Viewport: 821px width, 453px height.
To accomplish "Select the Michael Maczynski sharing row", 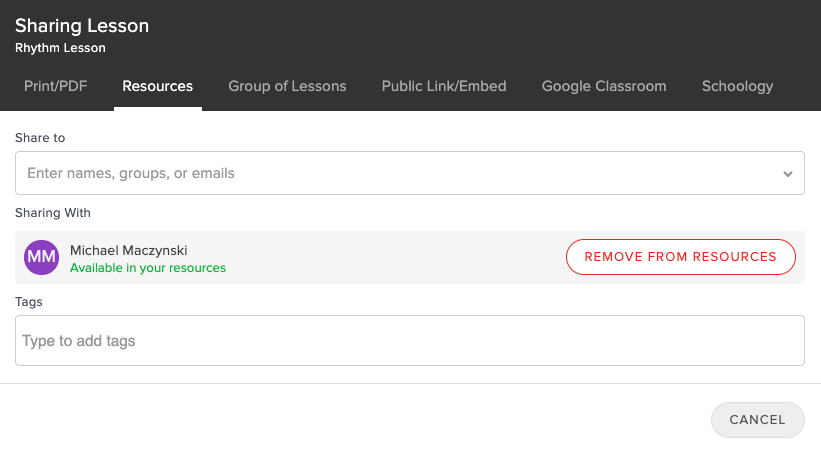I will coord(409,257).
